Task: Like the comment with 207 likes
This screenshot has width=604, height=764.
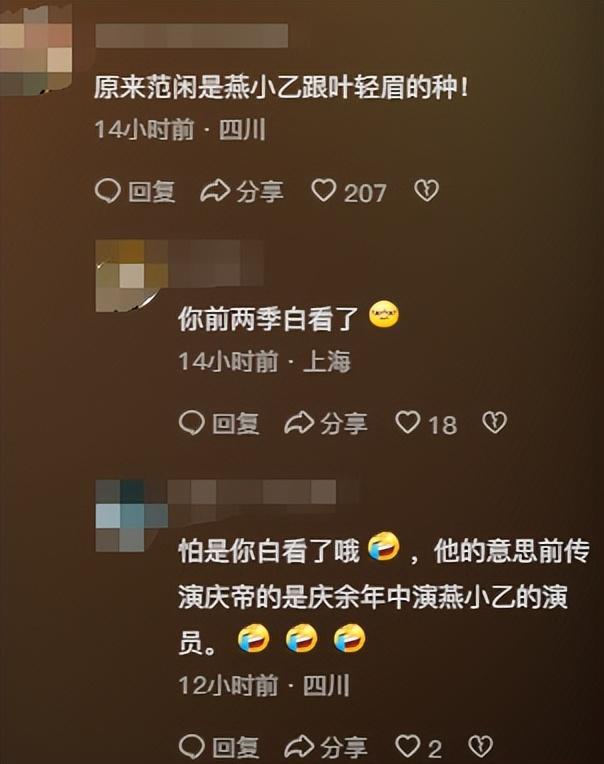Action: click(x=324, y=191)
